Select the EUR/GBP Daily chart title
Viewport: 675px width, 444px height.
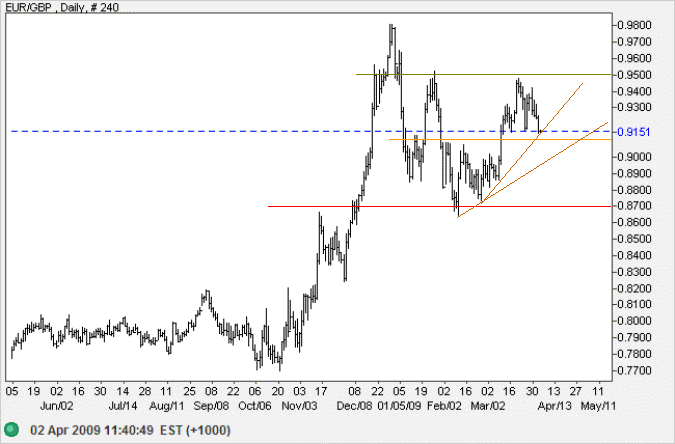pyautogui.click(x=60, y=7)
